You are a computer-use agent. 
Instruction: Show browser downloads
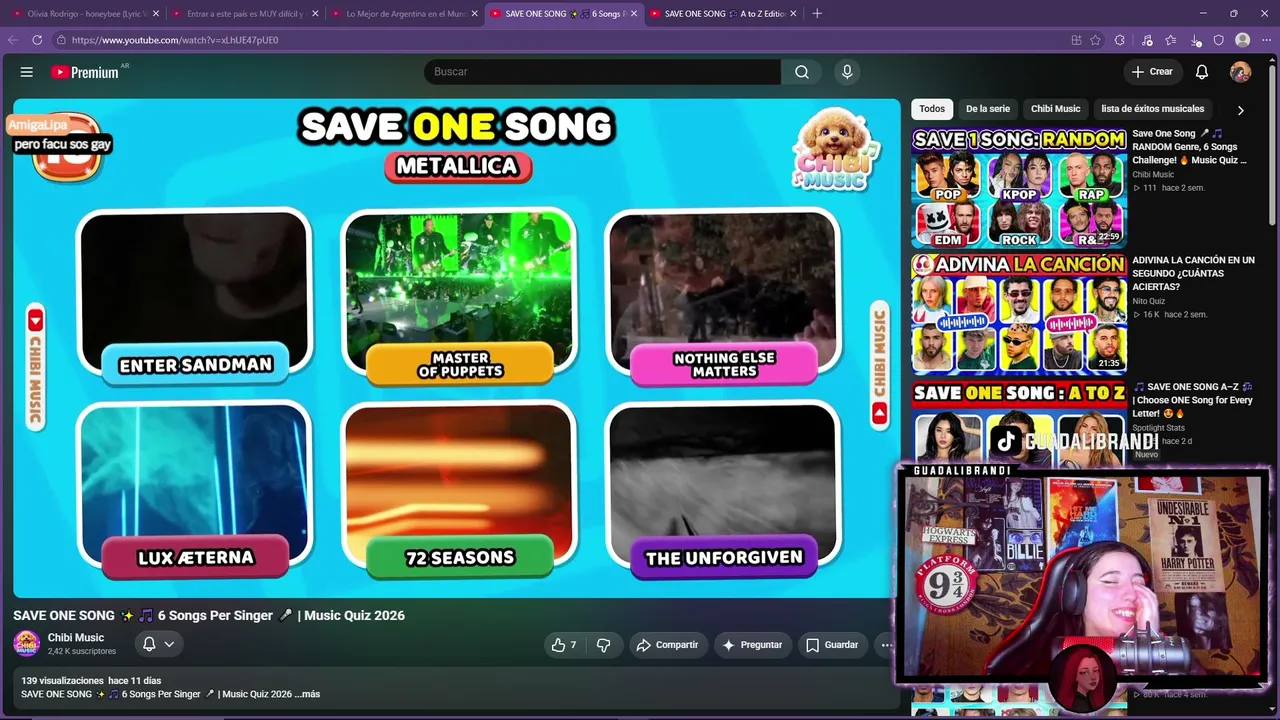(x=1196, y=40)
